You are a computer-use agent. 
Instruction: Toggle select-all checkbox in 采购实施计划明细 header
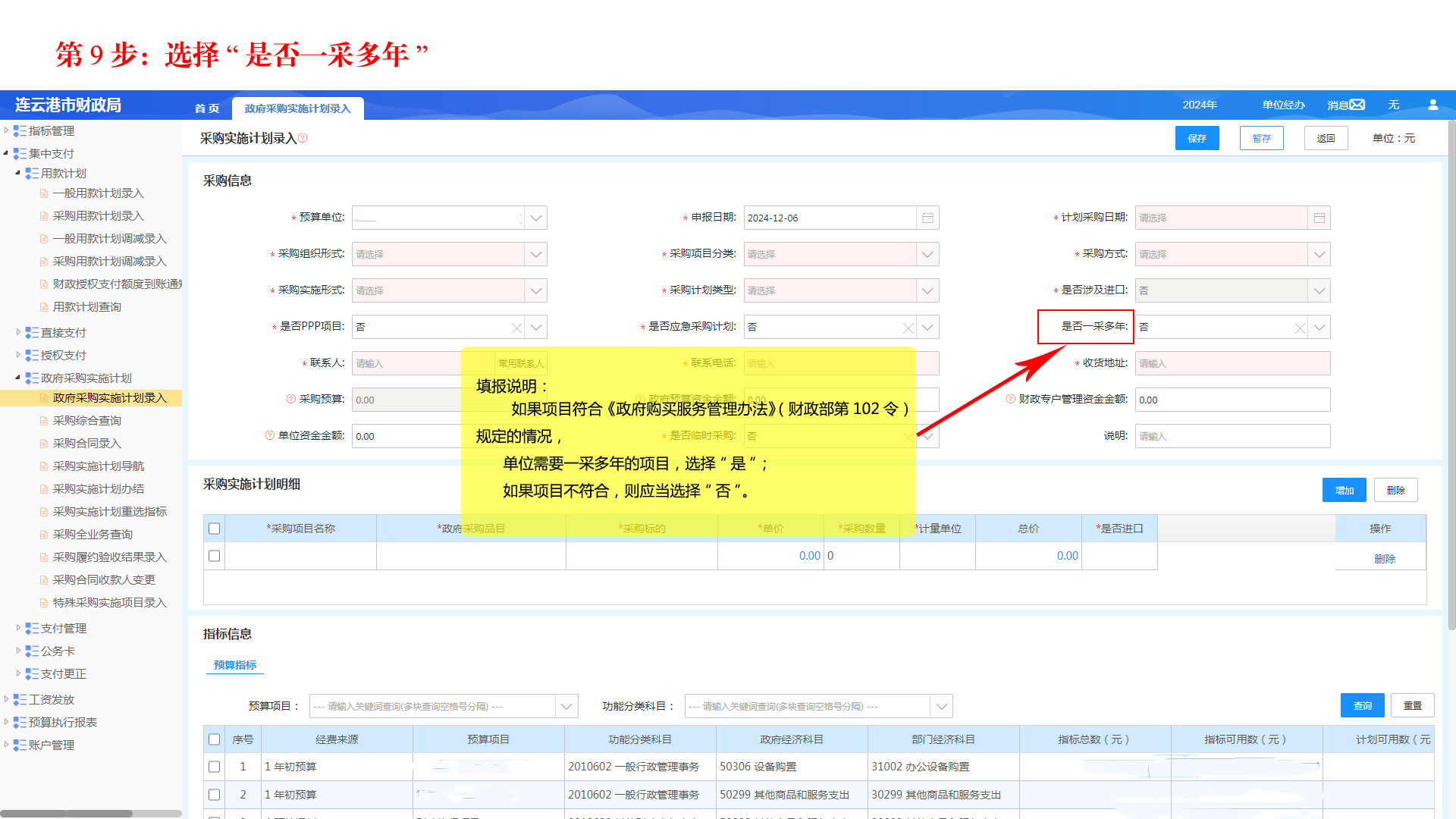215,529
